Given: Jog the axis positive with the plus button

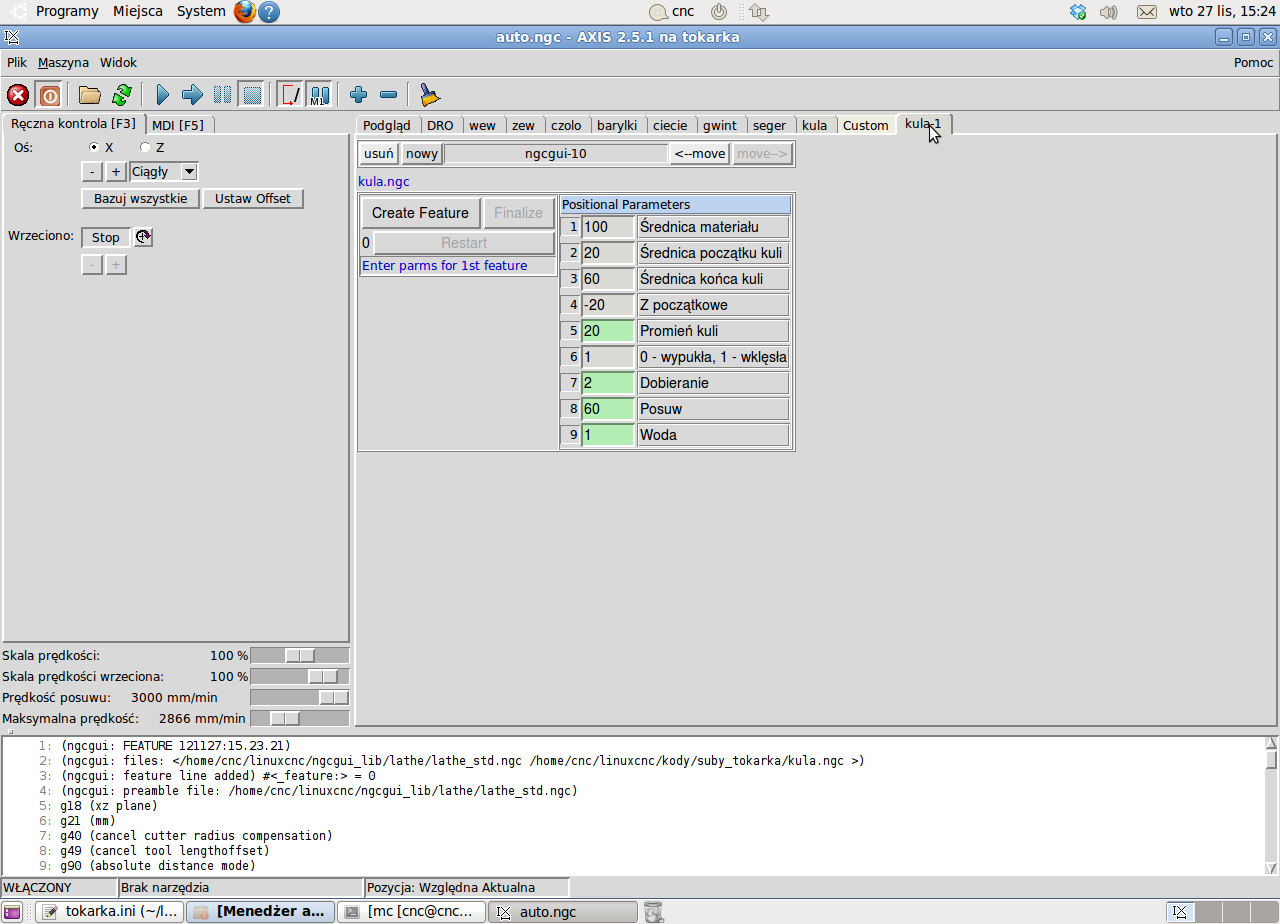Looking at the screenshot, I should [x=116, y=172].
